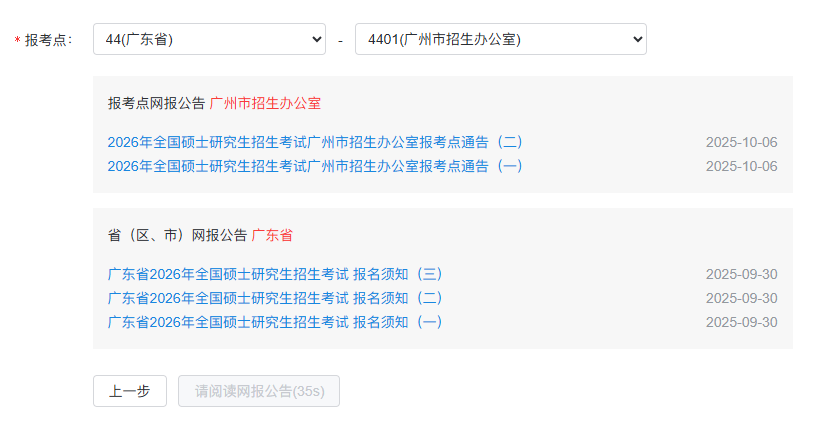Click the 报考点 field label
813x422 pixels.
point(48,40)
